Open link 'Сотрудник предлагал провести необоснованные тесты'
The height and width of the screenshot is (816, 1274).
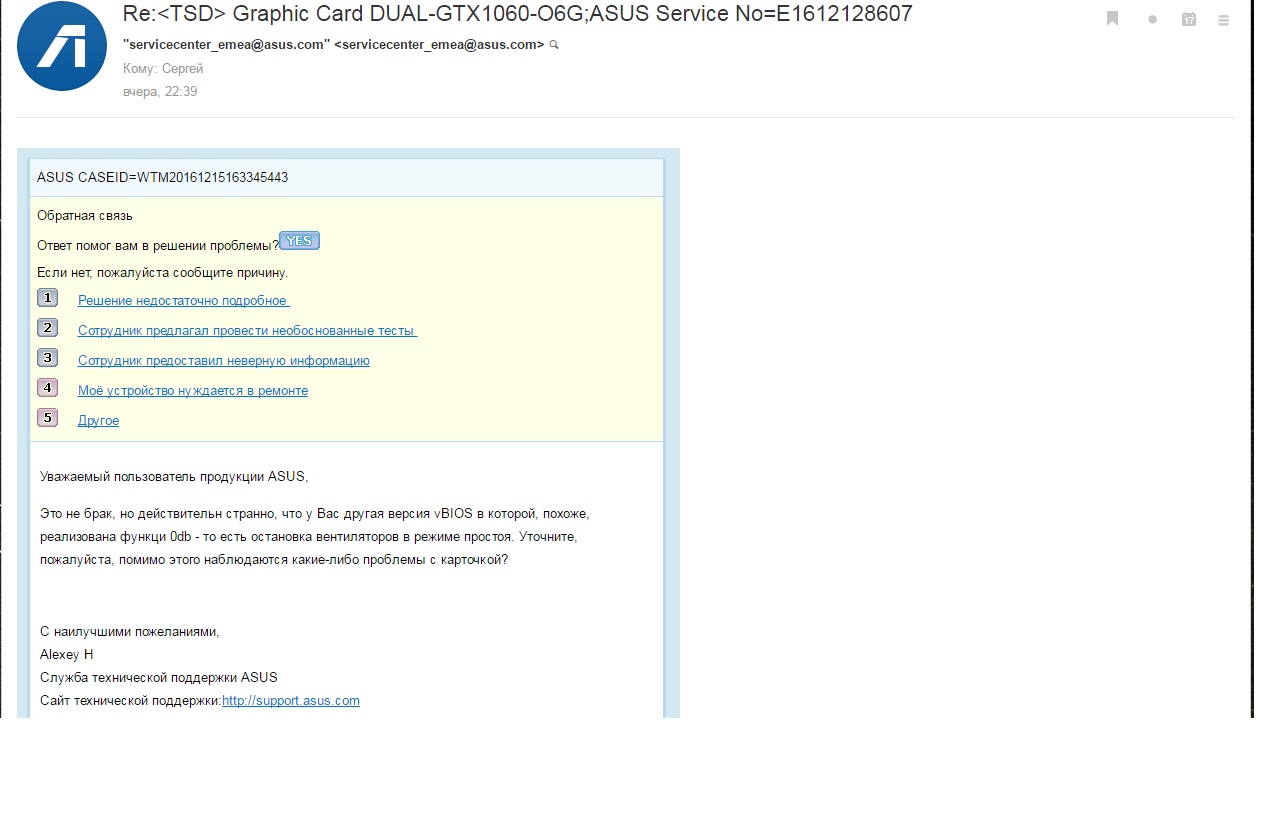(247, 331)
